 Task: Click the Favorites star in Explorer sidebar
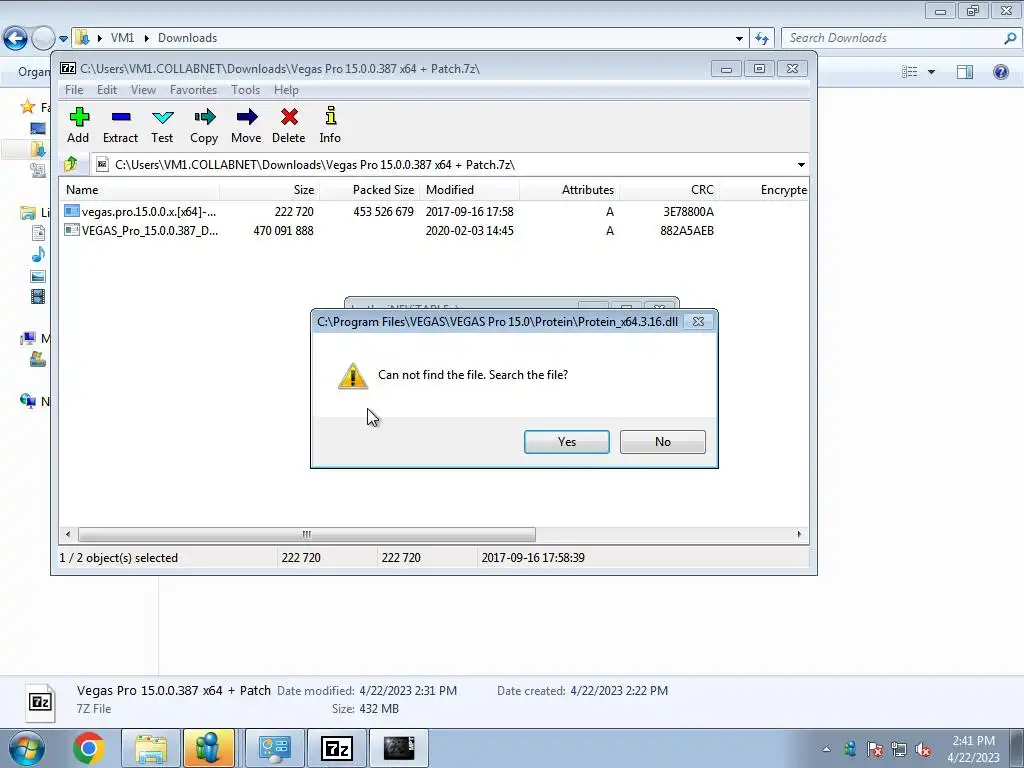27,106
